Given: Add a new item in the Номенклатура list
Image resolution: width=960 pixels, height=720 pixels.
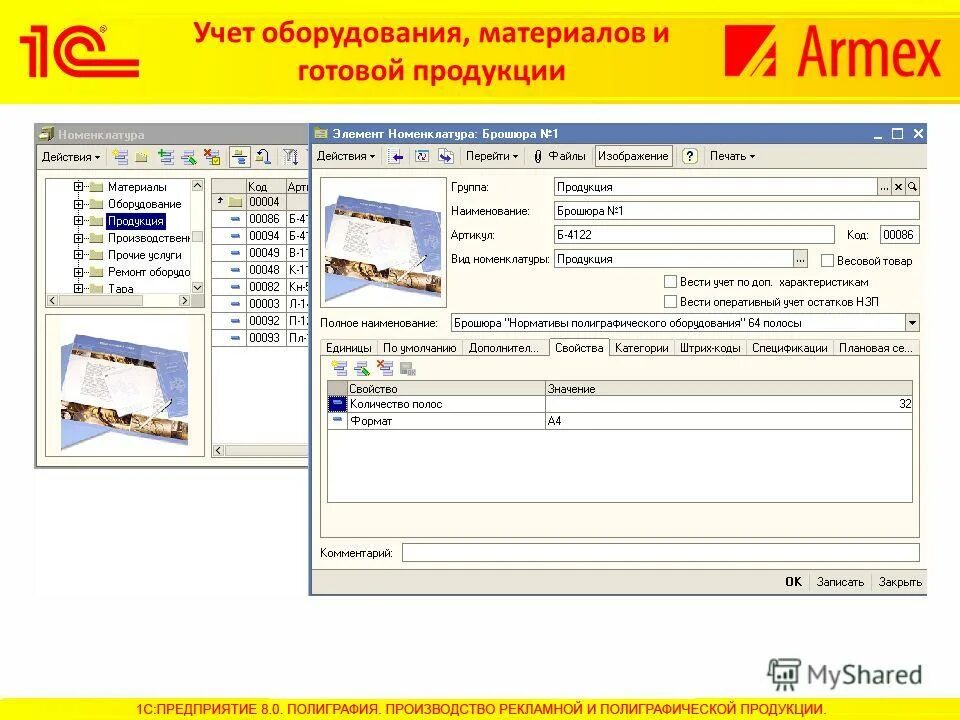Looking at the screenshot, I should coord(121,157).
